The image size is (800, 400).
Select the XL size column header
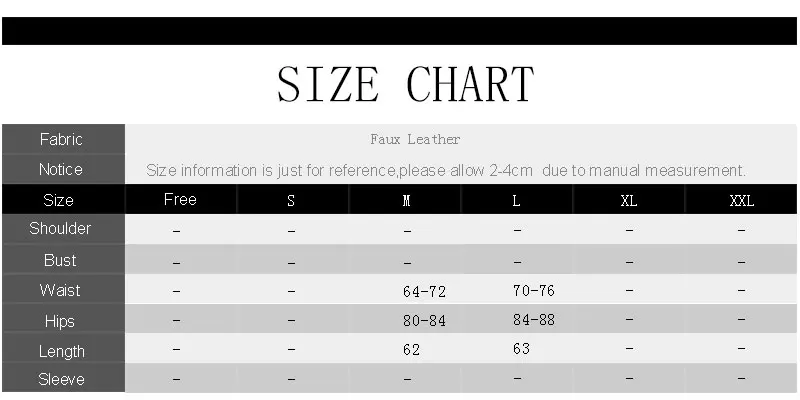pyautogui.click(x=629, y=201)
